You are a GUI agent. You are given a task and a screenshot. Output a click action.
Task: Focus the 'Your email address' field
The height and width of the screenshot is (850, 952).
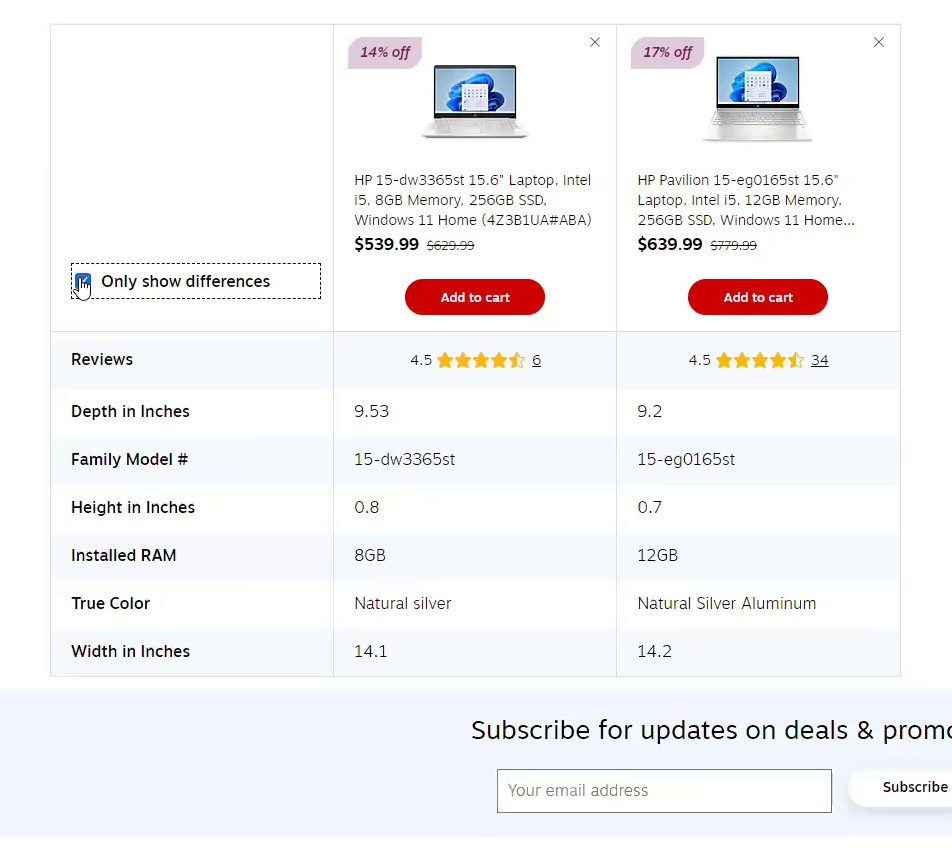click(664, 790)
